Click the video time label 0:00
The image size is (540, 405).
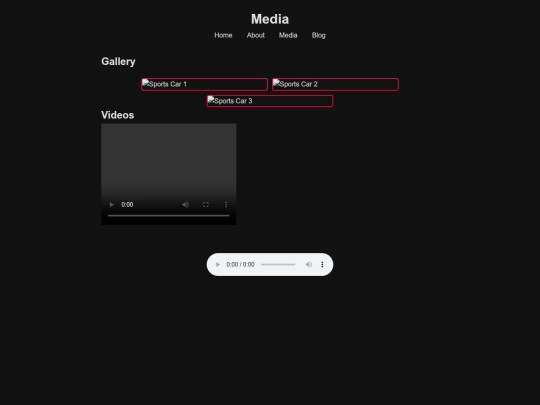(127, 205)
